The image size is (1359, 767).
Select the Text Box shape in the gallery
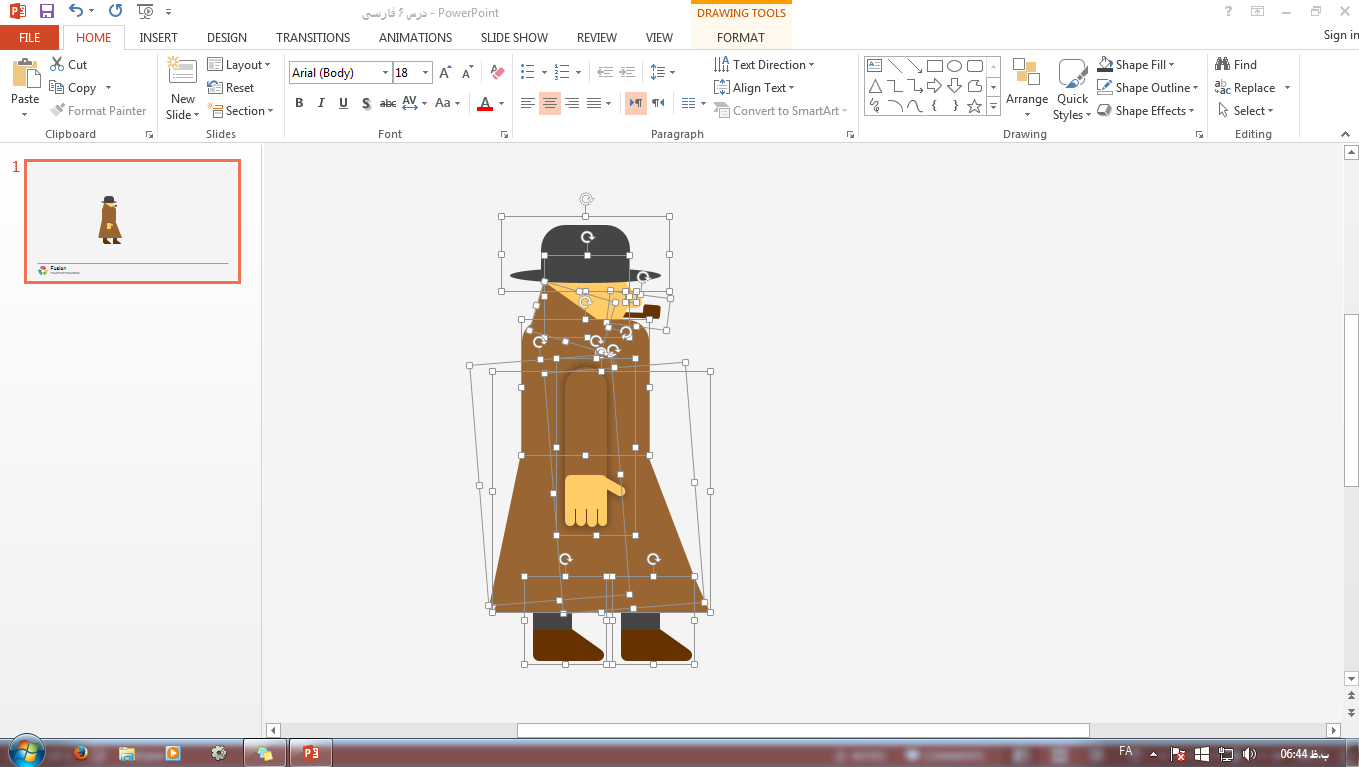(x=875, y=67)
